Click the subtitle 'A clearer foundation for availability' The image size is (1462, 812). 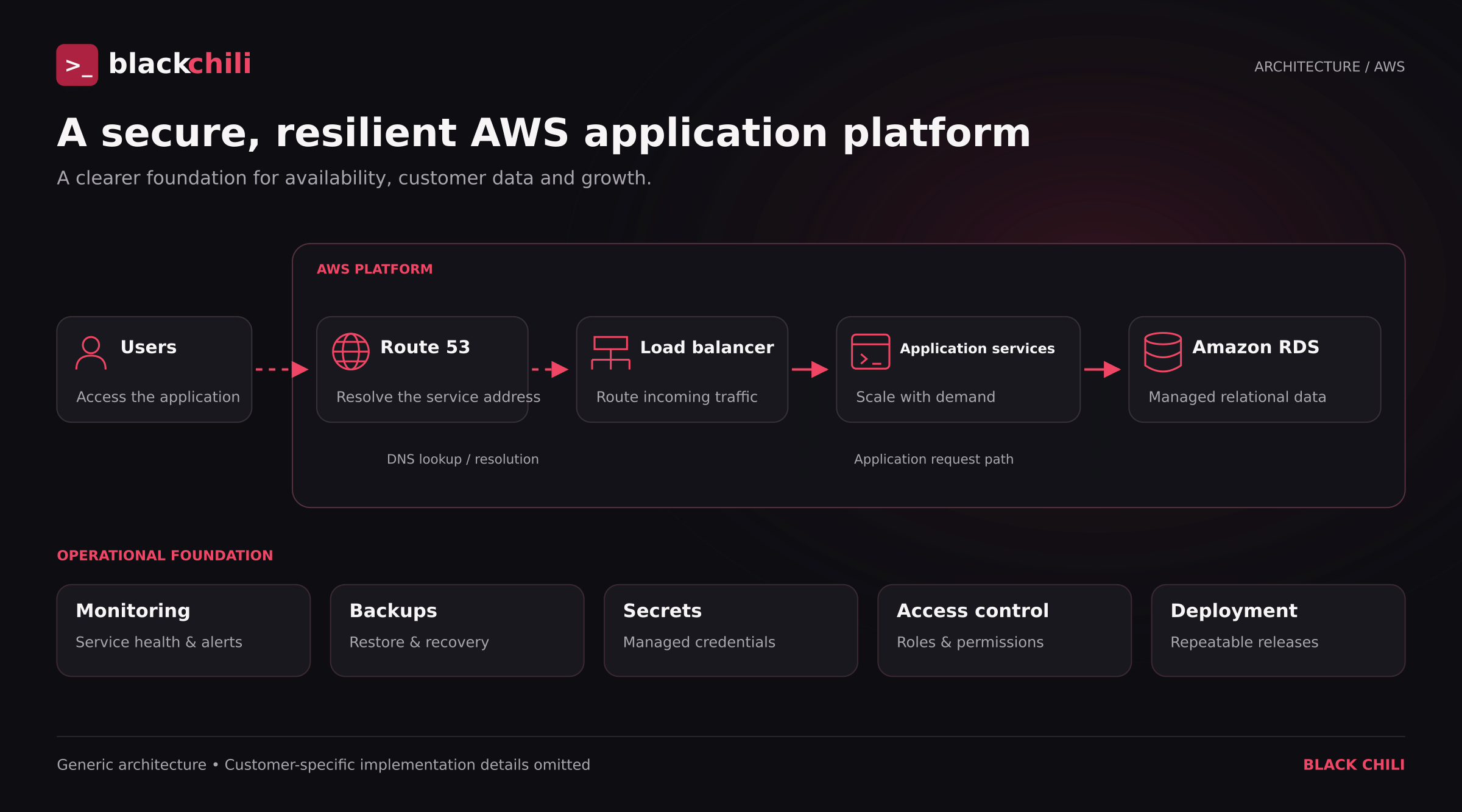(x=354, y=178)
